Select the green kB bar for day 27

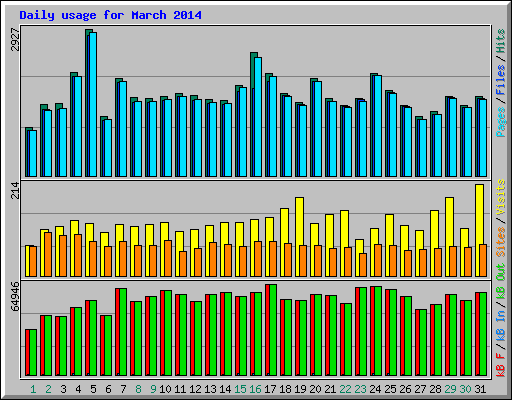coord(423,343)
